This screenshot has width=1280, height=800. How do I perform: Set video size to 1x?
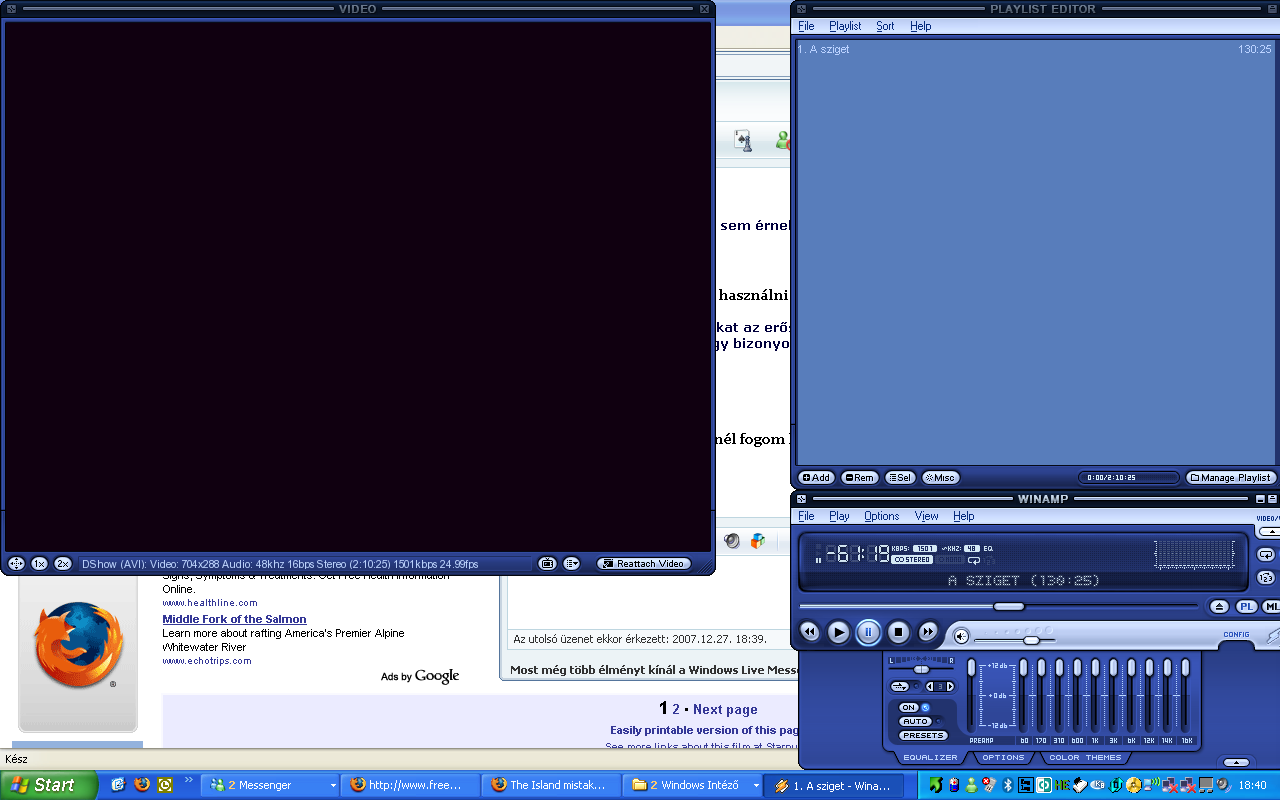(x=39, y=564)
